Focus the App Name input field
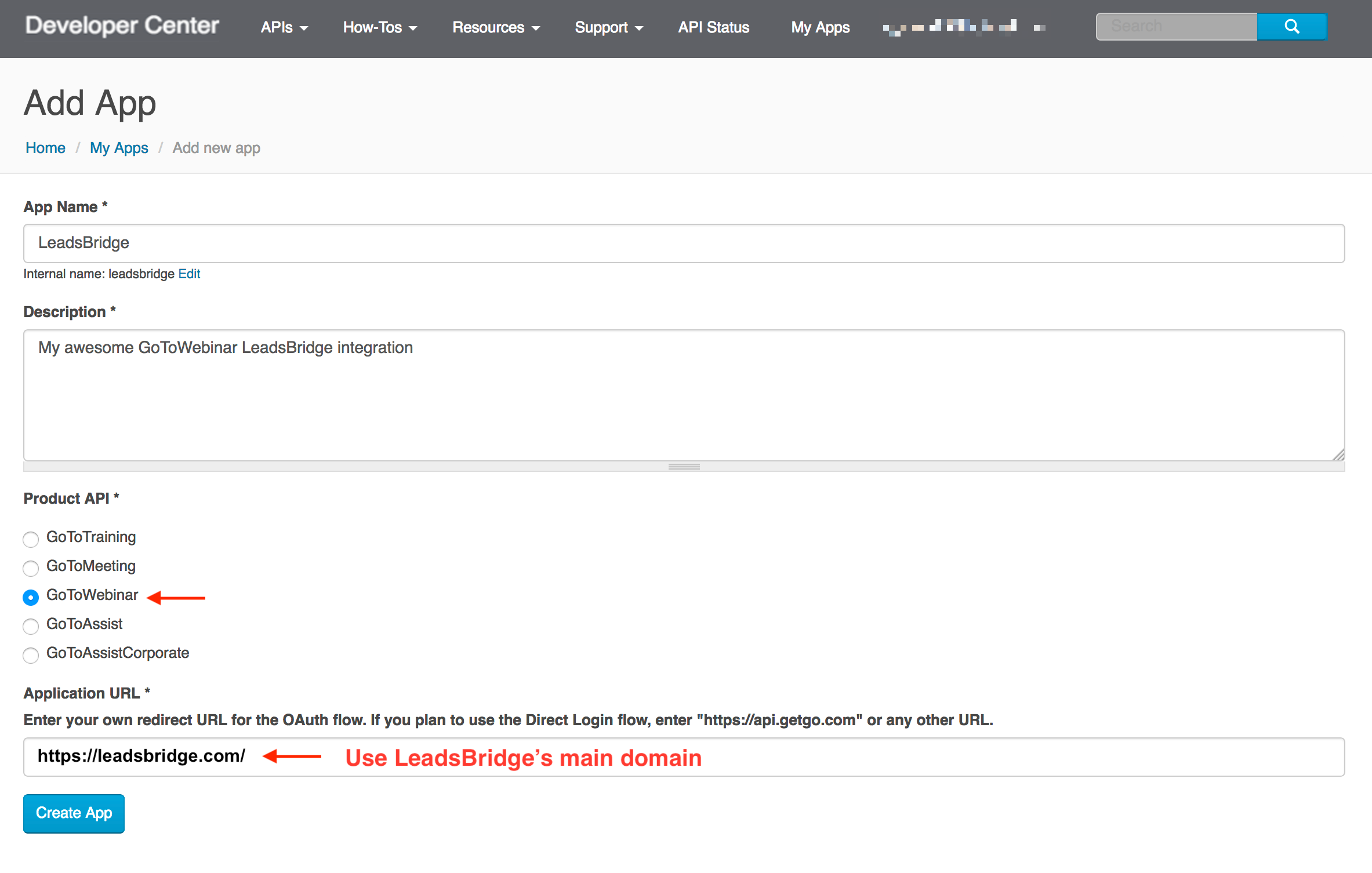The width and height of the screenshot is (1372, 873). pos(684,243)
